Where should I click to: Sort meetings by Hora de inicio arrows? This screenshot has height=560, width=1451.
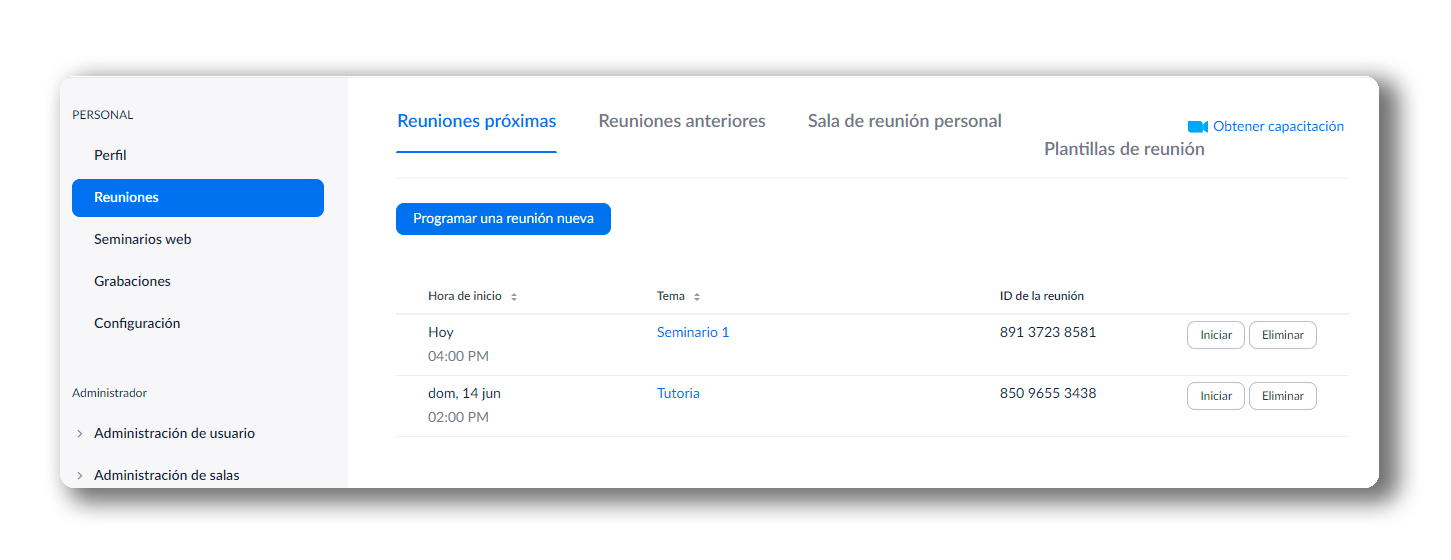coord(514,297)
